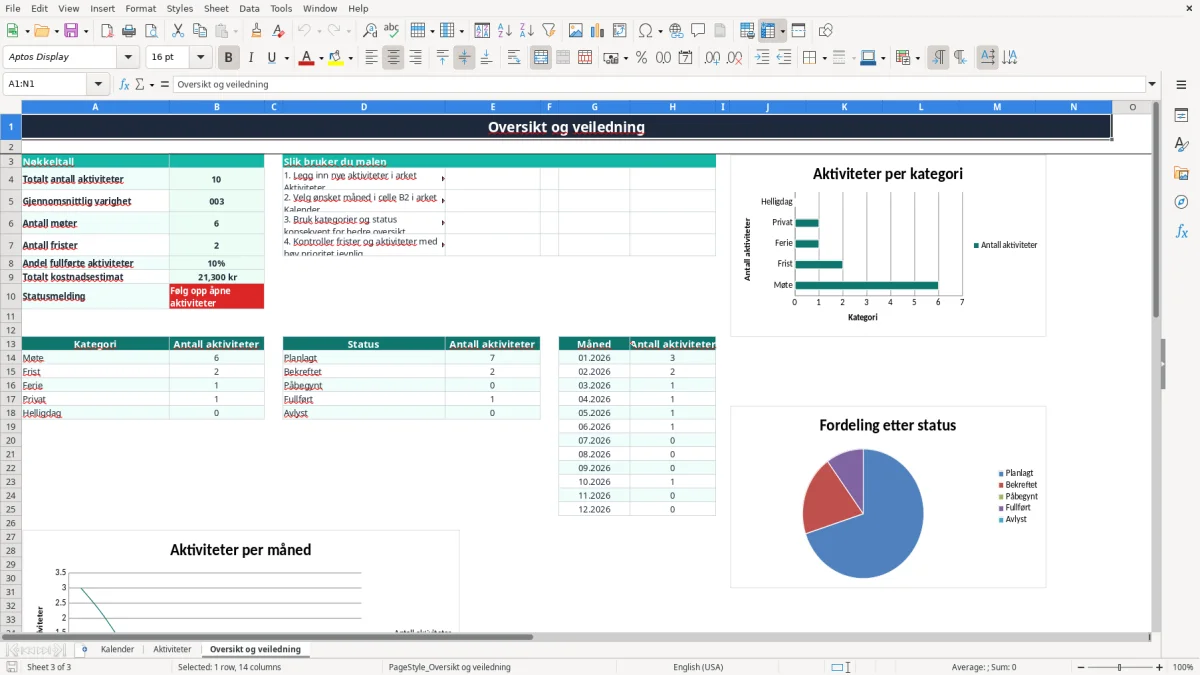Insert a special character (Omega icon)
The height and width of the screenshot is (675, 1200).
(x=645, y=31)
